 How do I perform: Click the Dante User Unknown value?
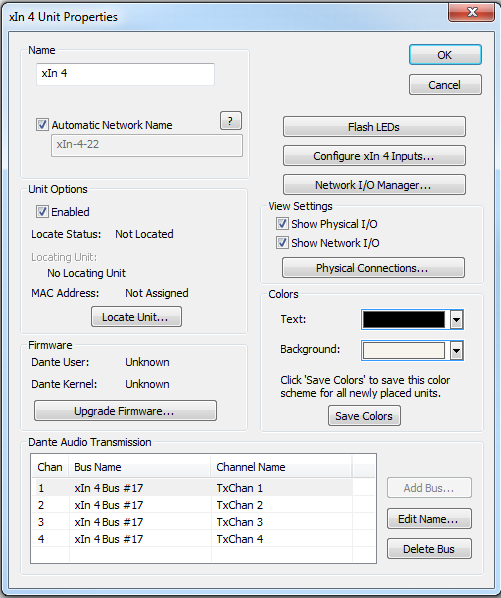click(147, 362)
